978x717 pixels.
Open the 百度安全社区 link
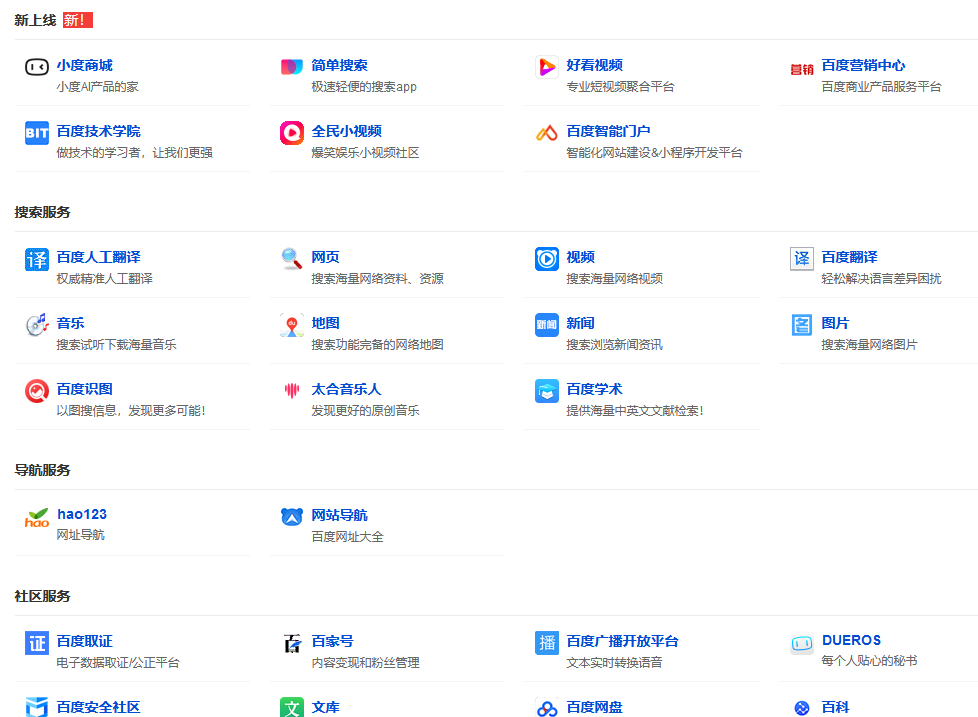coord(99,708)
